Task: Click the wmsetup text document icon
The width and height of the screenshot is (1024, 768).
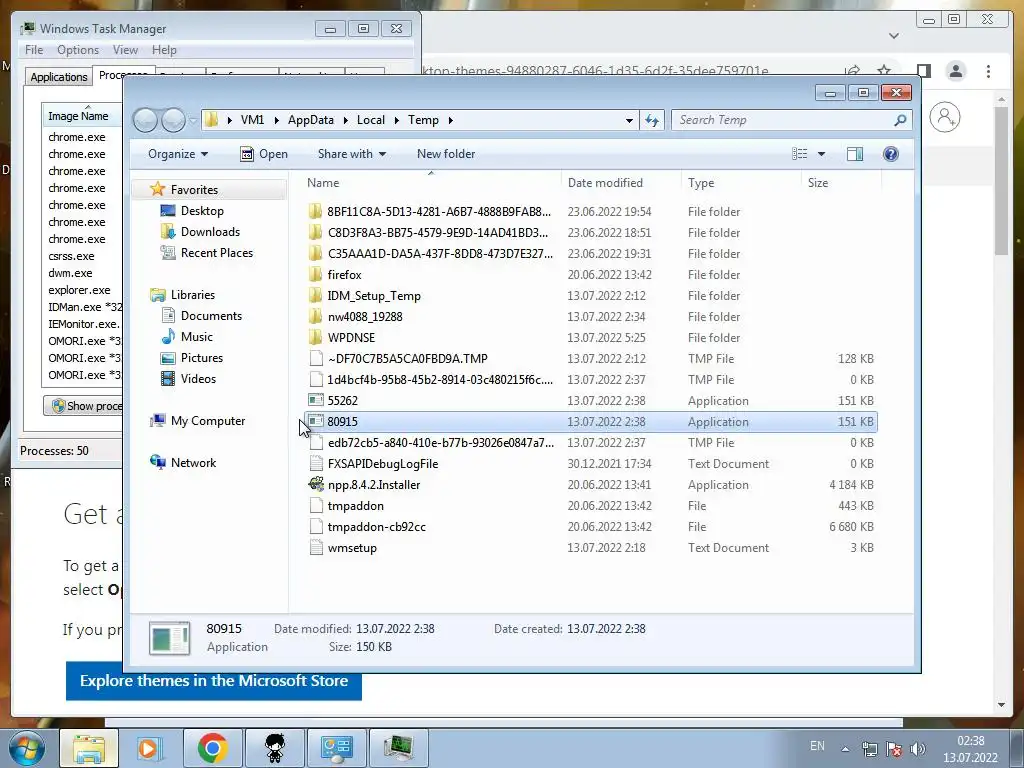Action: (316, 548)
